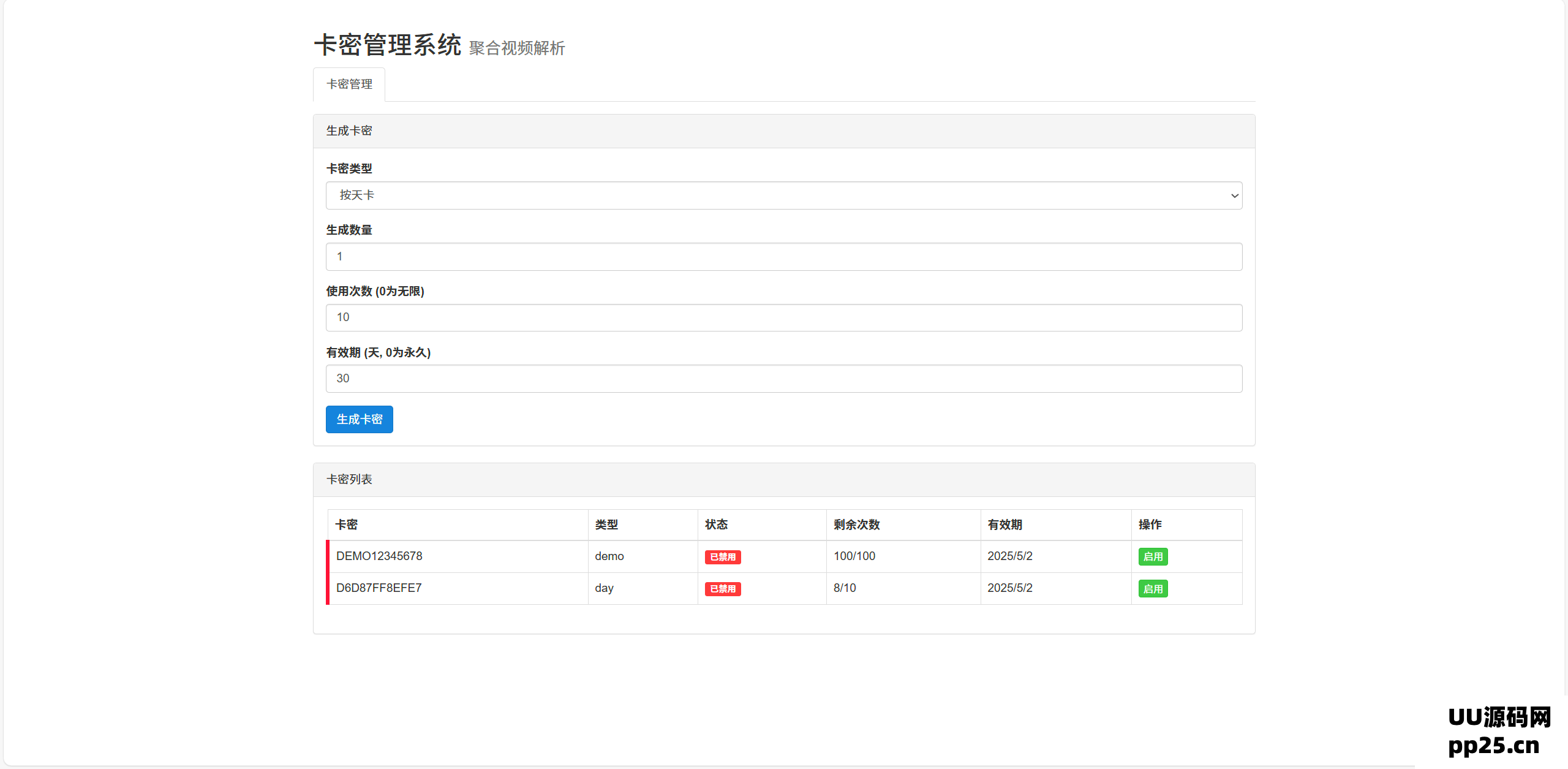The image size is (1568, 769).
Task: Click the 100/100 remaining uses value
Action: pos(854,556)
